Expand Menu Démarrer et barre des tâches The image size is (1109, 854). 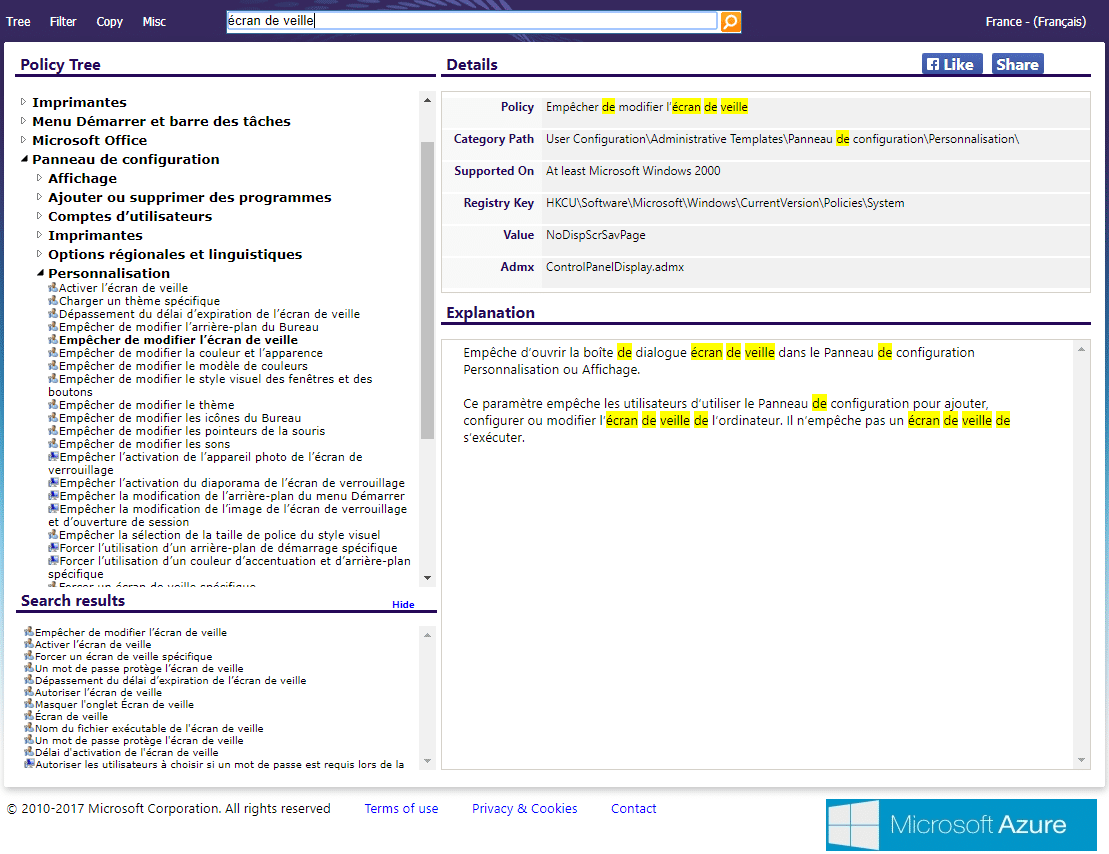(x=23, y=121)
